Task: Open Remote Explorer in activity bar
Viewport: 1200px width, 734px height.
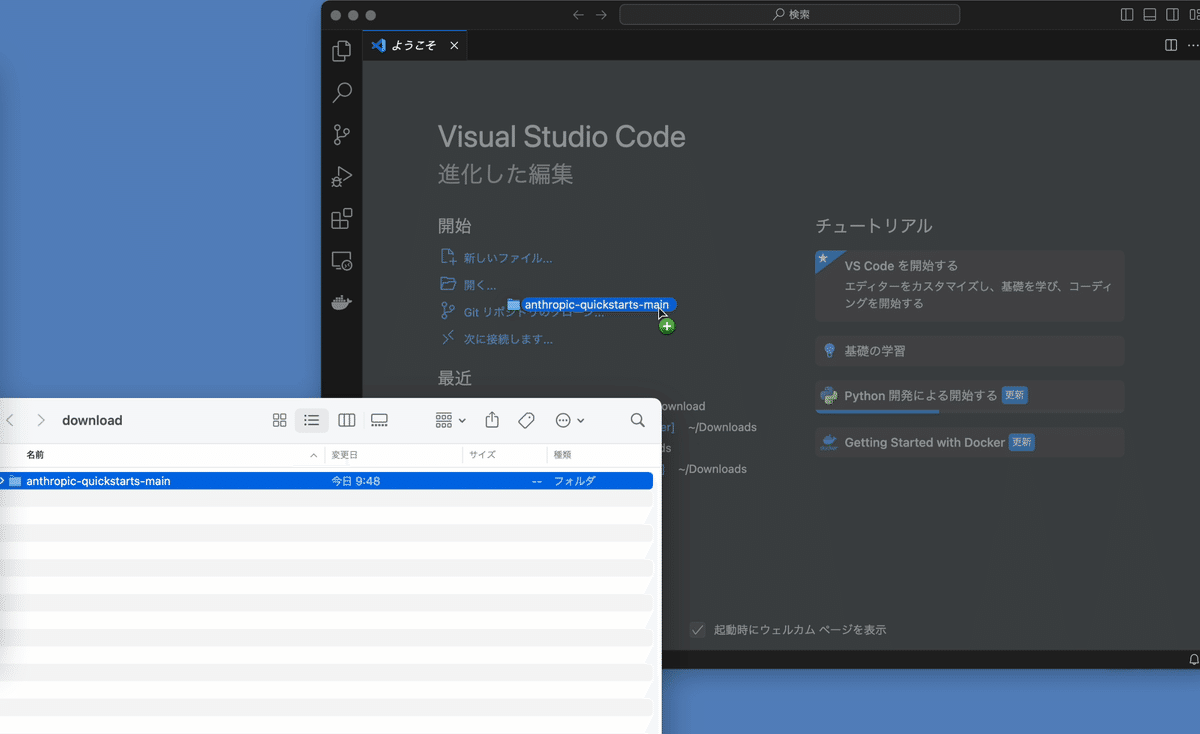Action: (x=342, y=261)
